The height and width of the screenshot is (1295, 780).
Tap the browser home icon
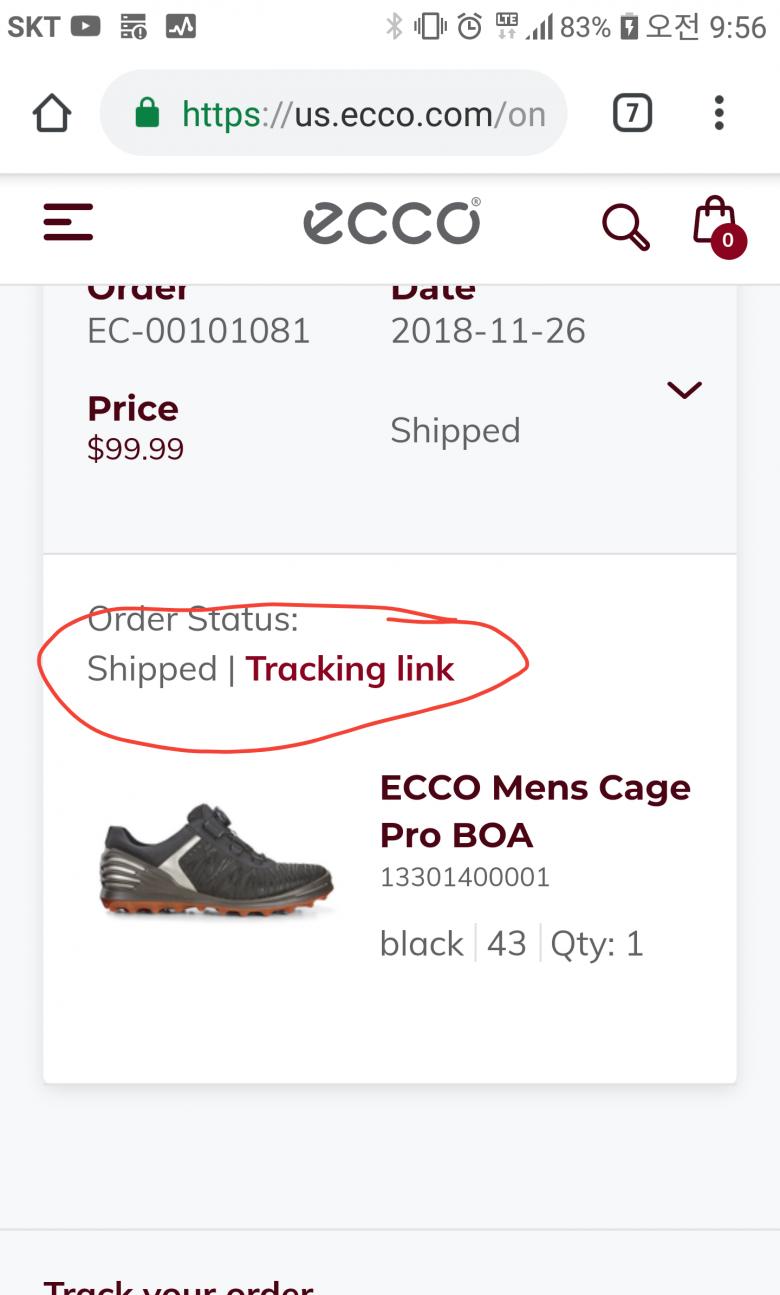(x=52, y=113)
